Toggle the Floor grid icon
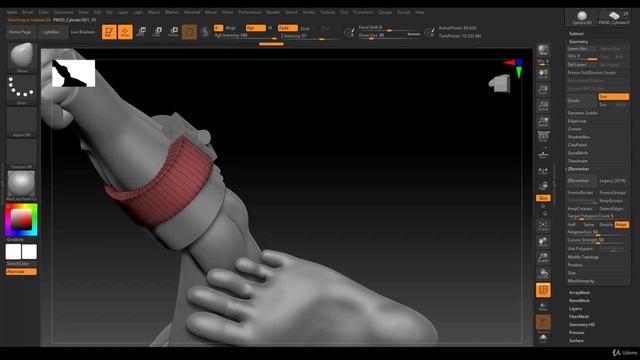640x360 pixels. coord(543,154)
